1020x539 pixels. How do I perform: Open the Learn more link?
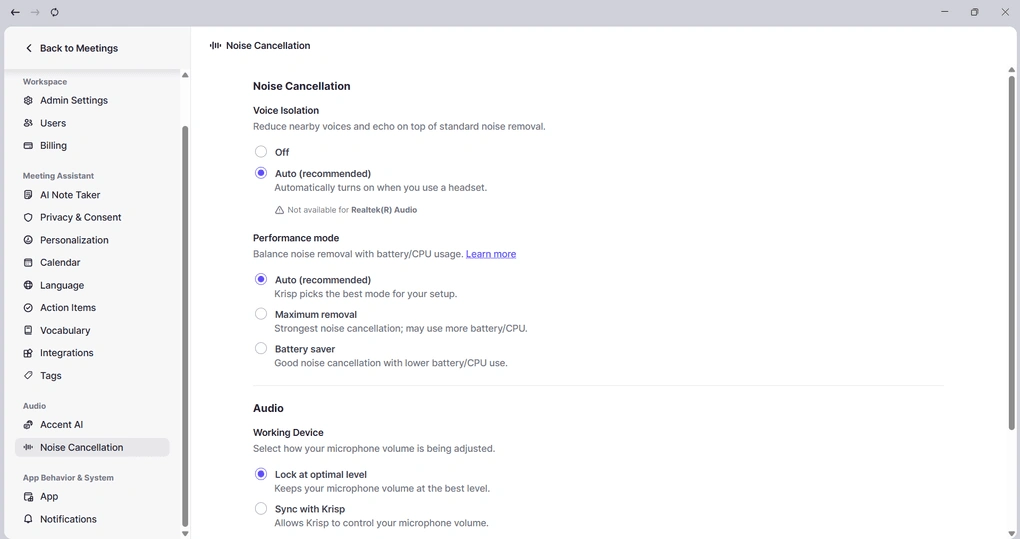pos(490,254)
